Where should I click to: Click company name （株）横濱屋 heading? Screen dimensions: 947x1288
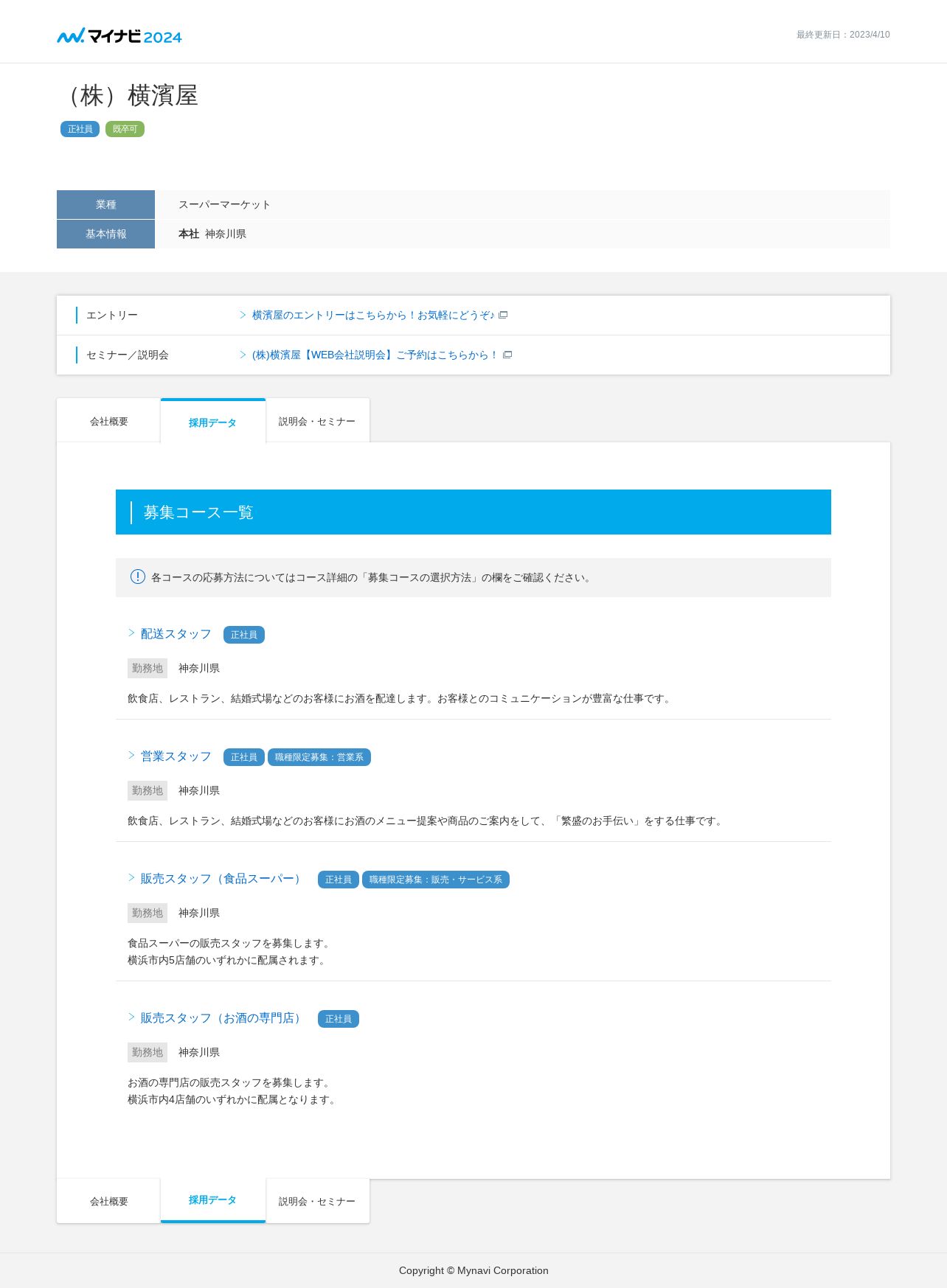pyautogui.click(x=128, y=95)
